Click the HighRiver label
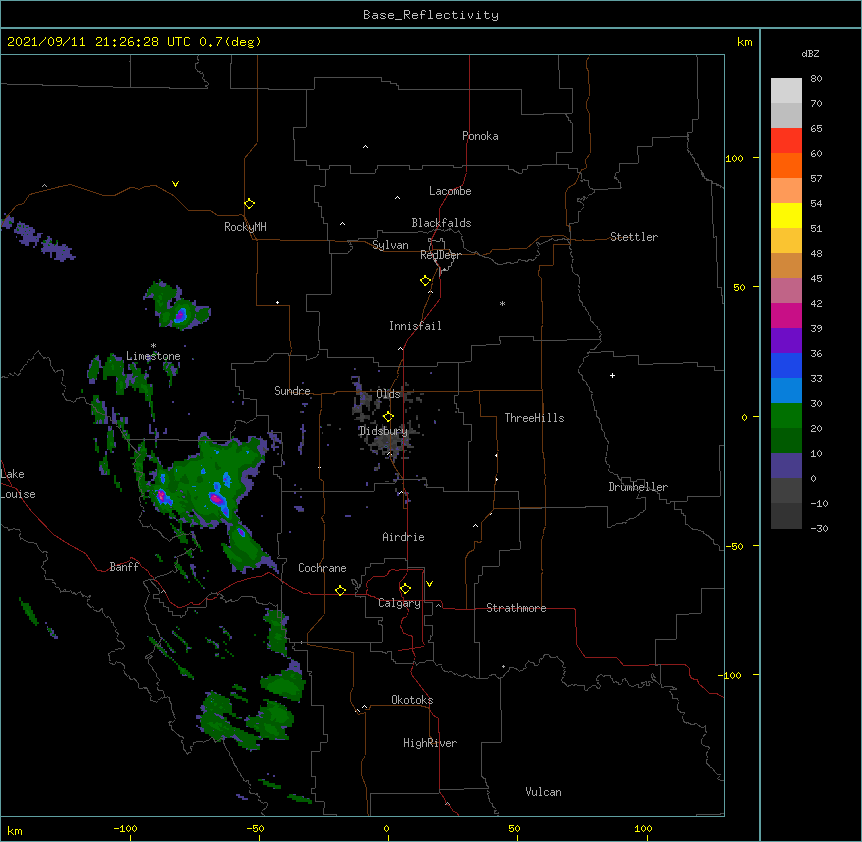862x842 pixels. click(x=430, y=743)
